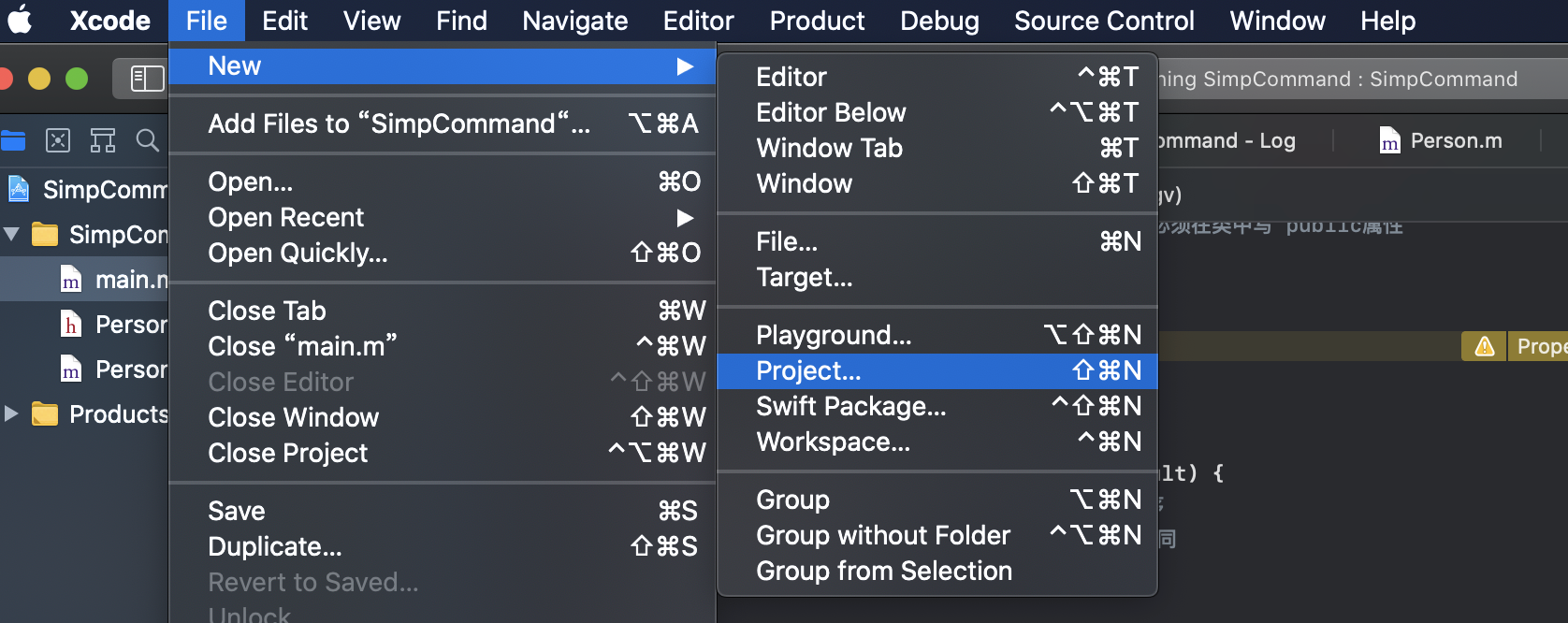1568x623 pixels.
Task: Select the Project navigator folder icon
Action: (x=13, y=140)
